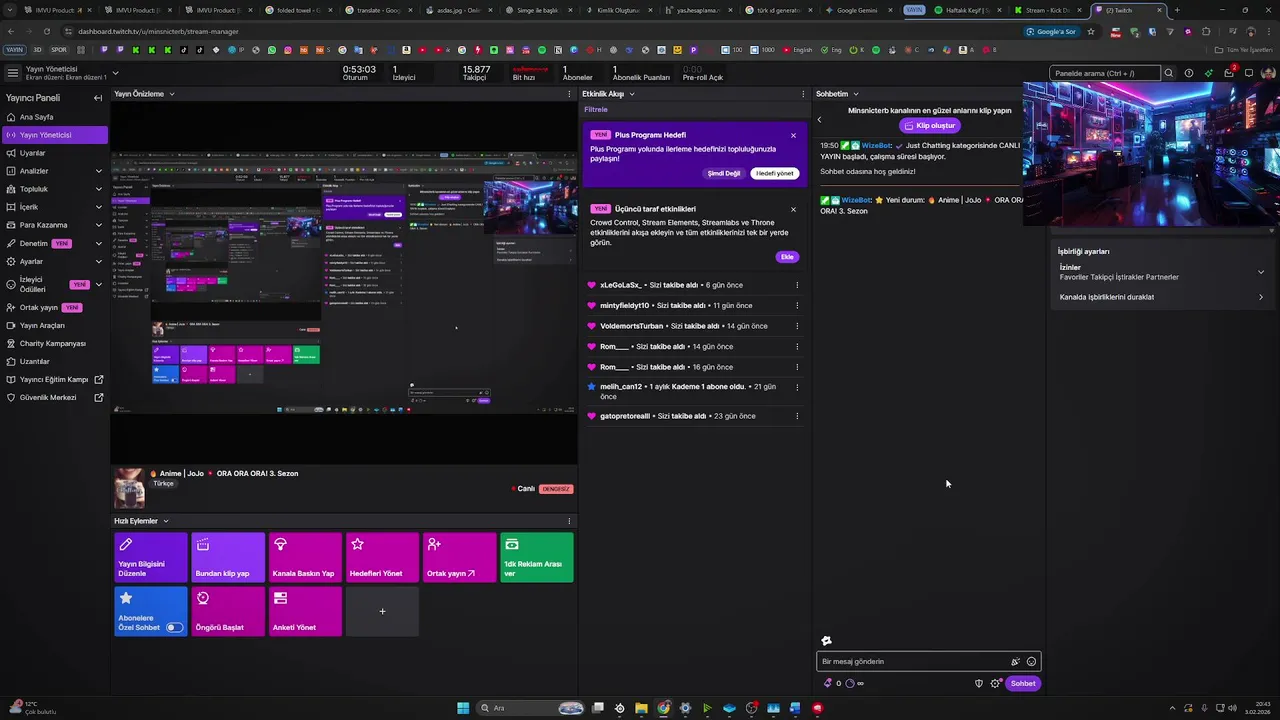Click the channel points circle icon
This screenshot has width=1280, height=720.
[x=850, y=683]
